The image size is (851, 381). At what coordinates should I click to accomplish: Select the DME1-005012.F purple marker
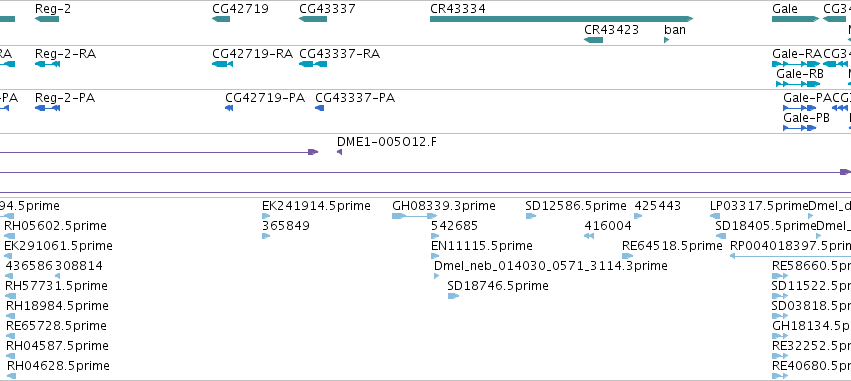[339, 152]
